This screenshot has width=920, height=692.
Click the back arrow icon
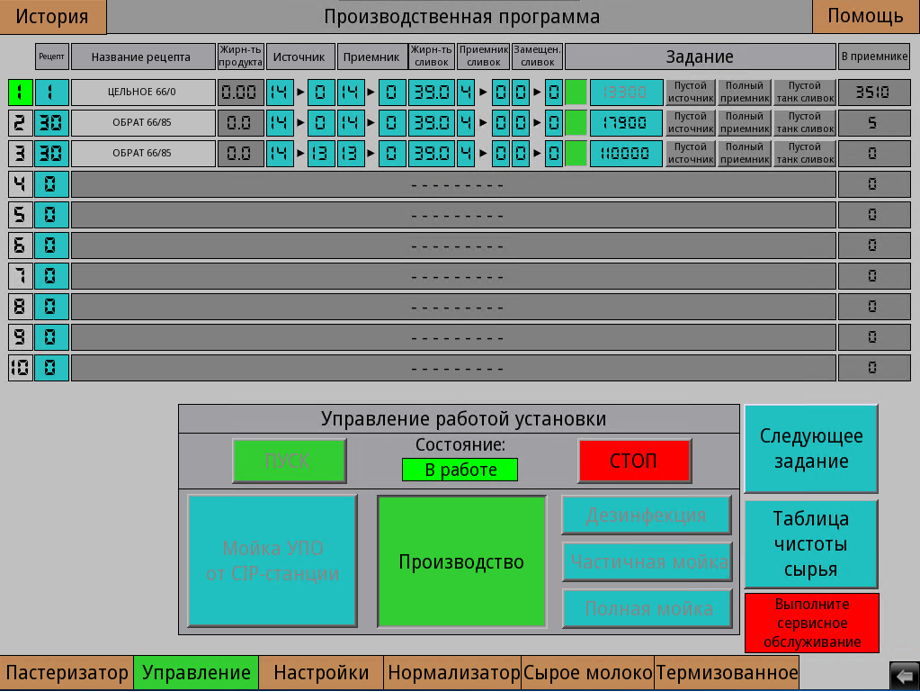pos(903,676)
